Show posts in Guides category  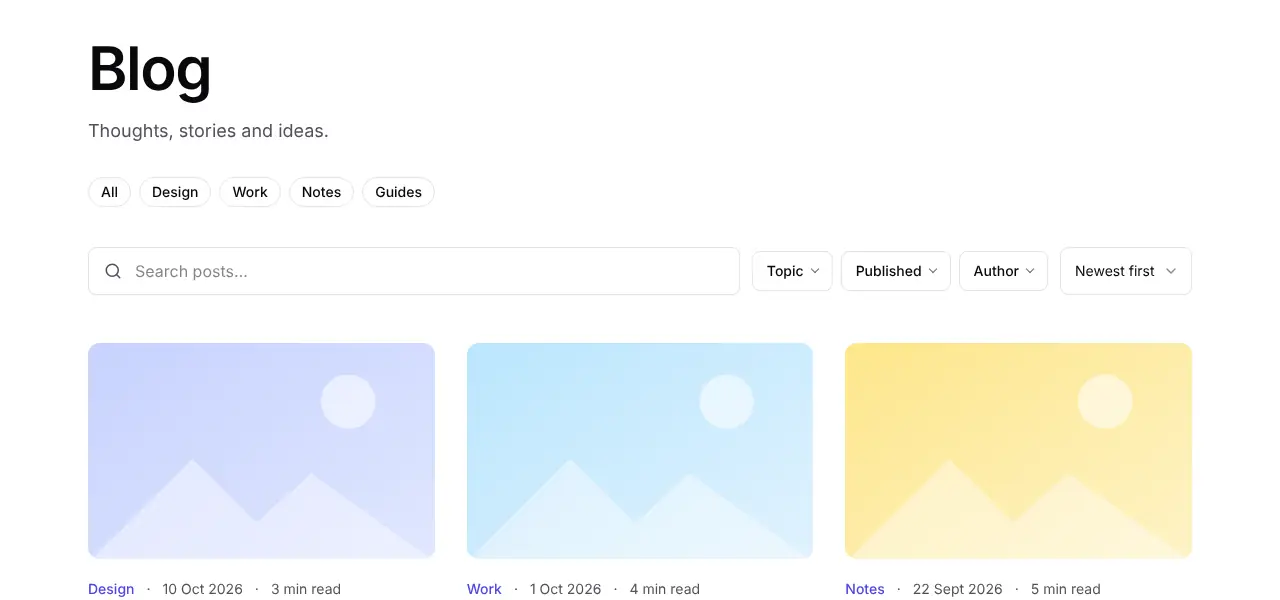point(398,192)
